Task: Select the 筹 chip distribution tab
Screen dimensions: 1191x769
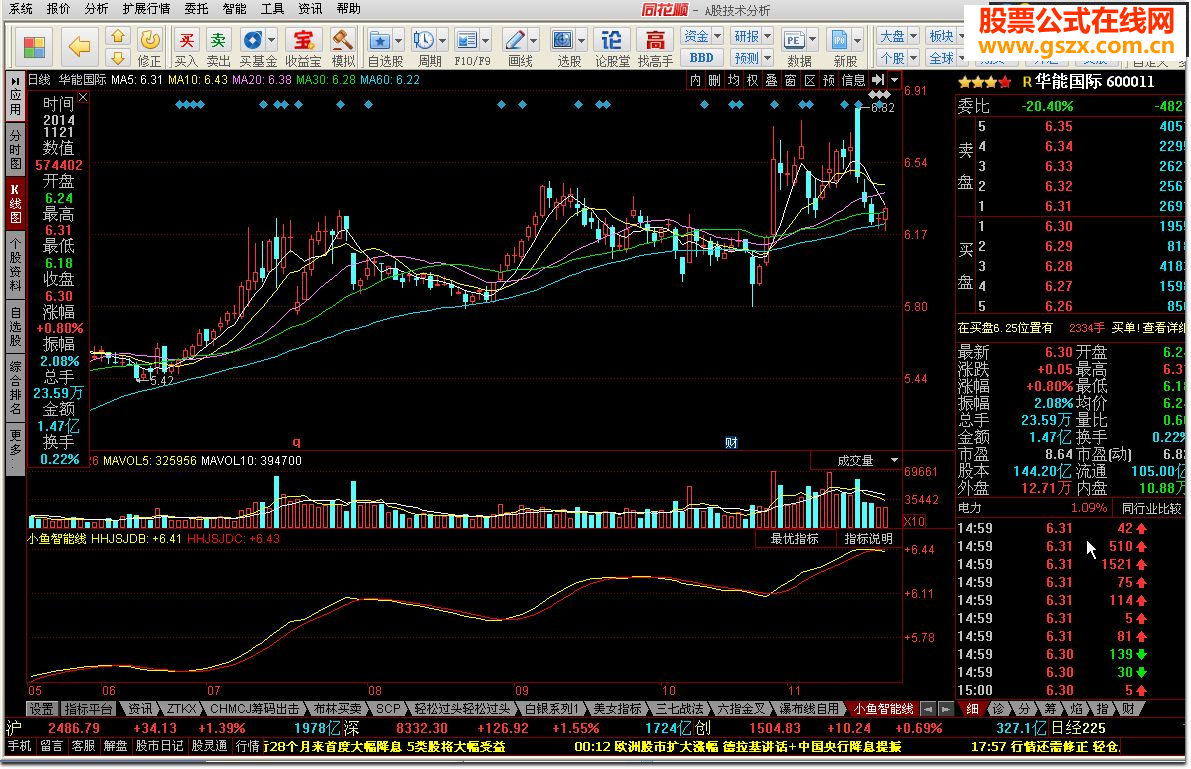Action: click(1050, 709)
